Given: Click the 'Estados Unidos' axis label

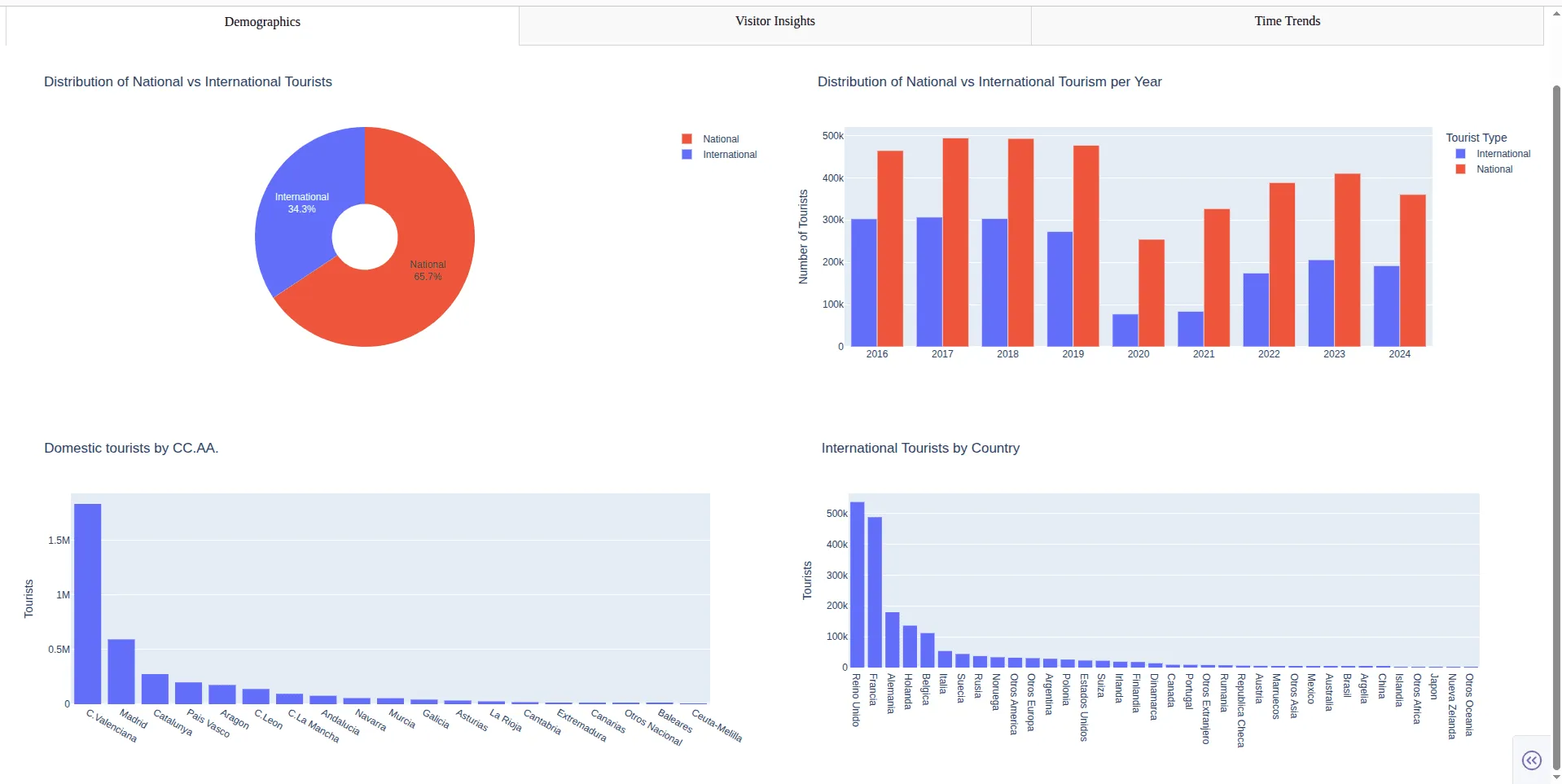Looking at the screenshot, I should pyautogui.click(x=1084, y=707).
